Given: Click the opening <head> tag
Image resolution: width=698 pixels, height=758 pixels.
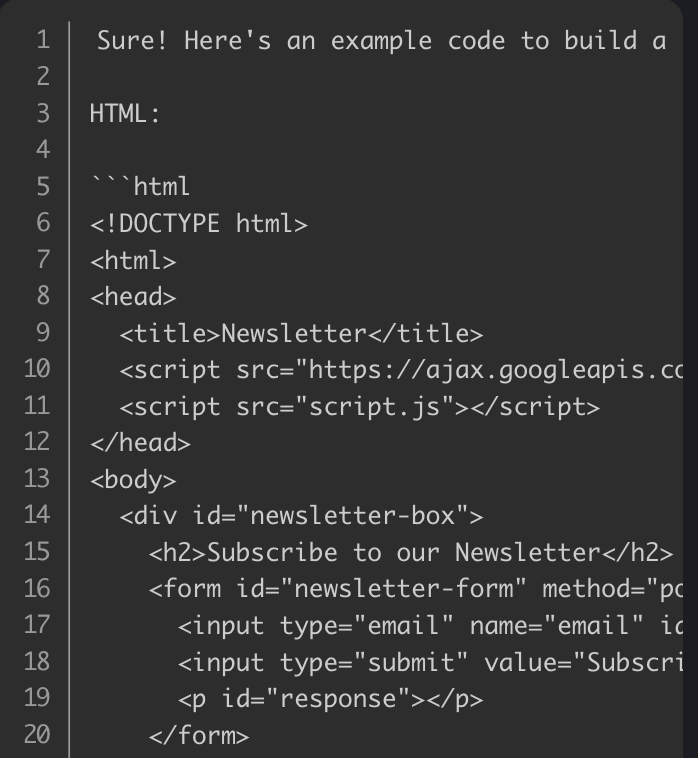Looking at the screenshot, I should point(133,296).
